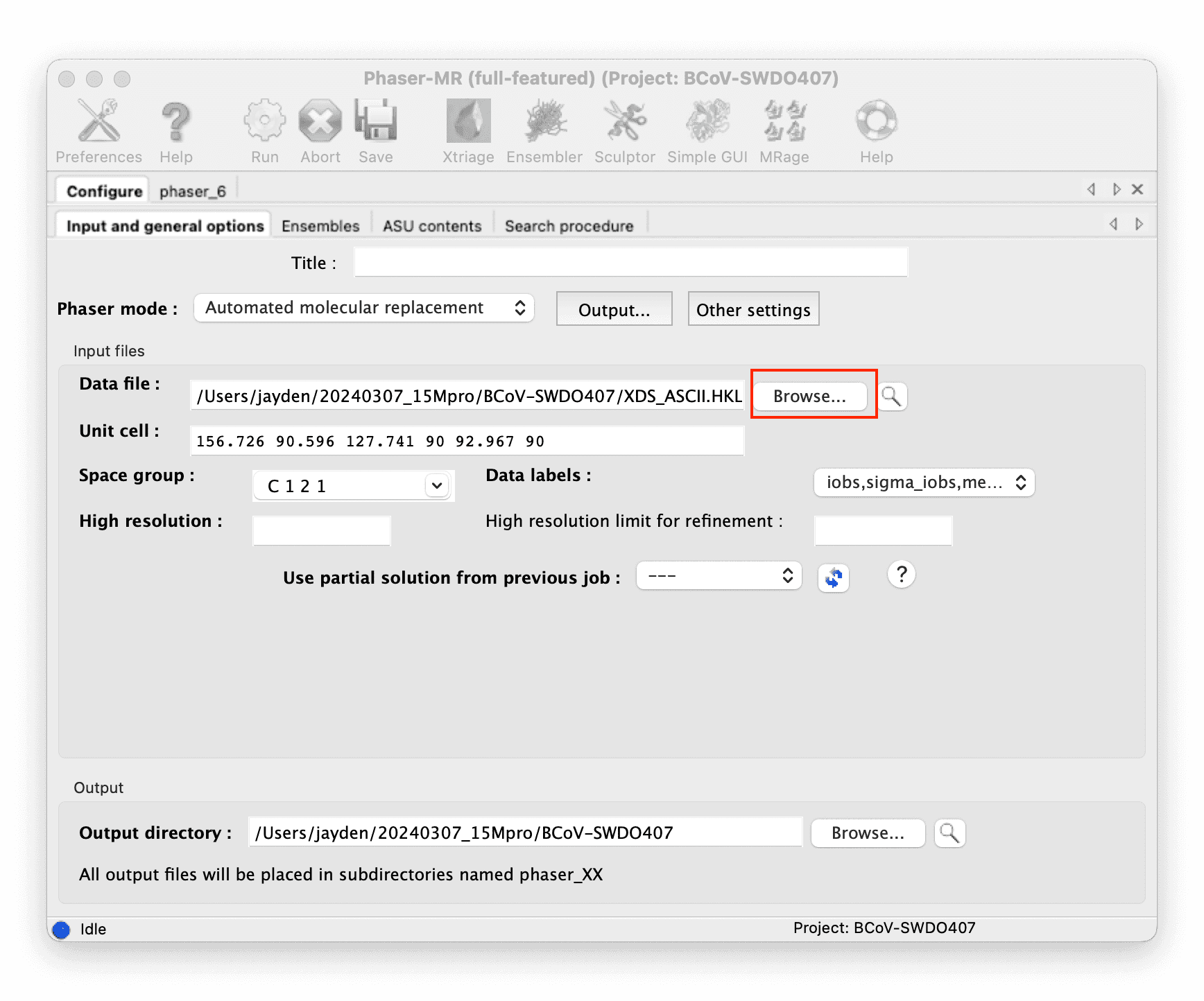Click the Other settings button
This screenshot has width=1204, height=1001.
[x=753, y=309]
